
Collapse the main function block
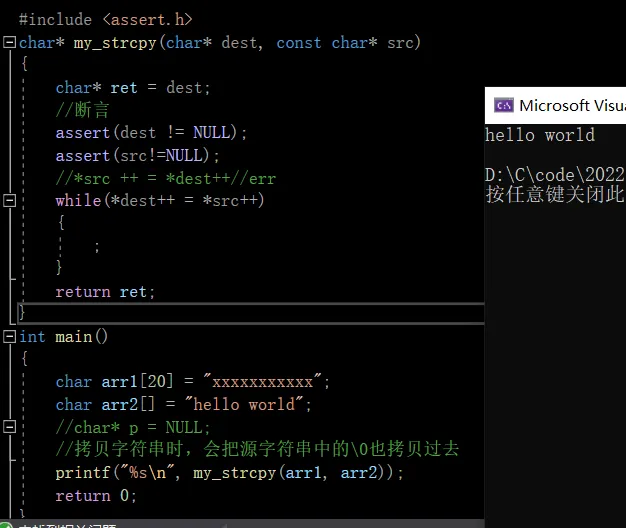click(x=10, y=337)
